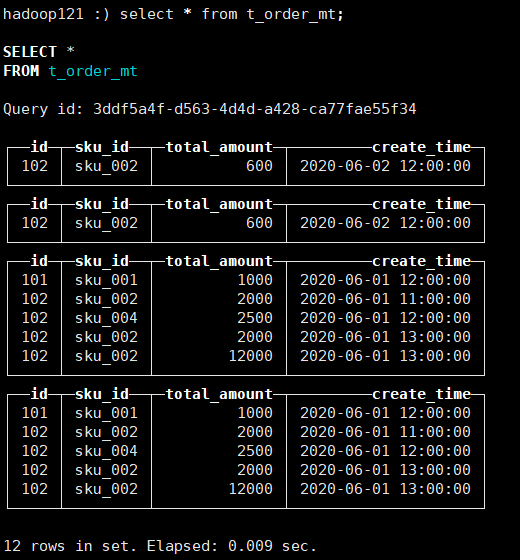Click '2020-06-01 11:00:00' in the third result block
Screen dimensions: 520x560
click(385, 299)
